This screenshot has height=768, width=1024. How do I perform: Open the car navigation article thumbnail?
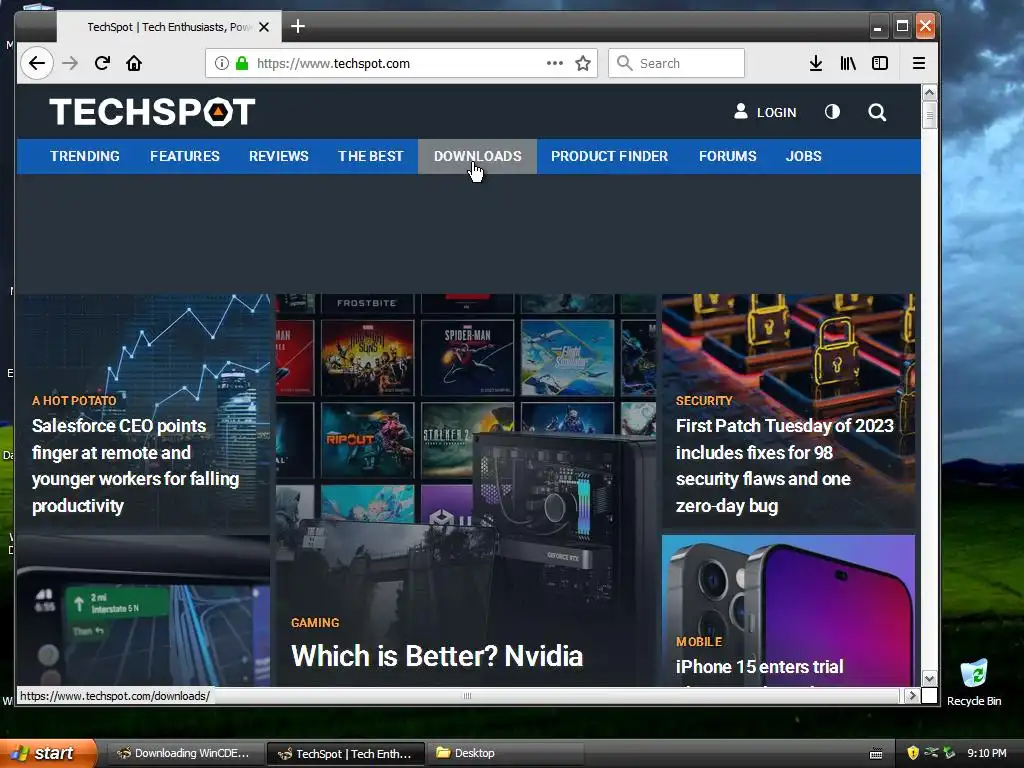(144, 611)
